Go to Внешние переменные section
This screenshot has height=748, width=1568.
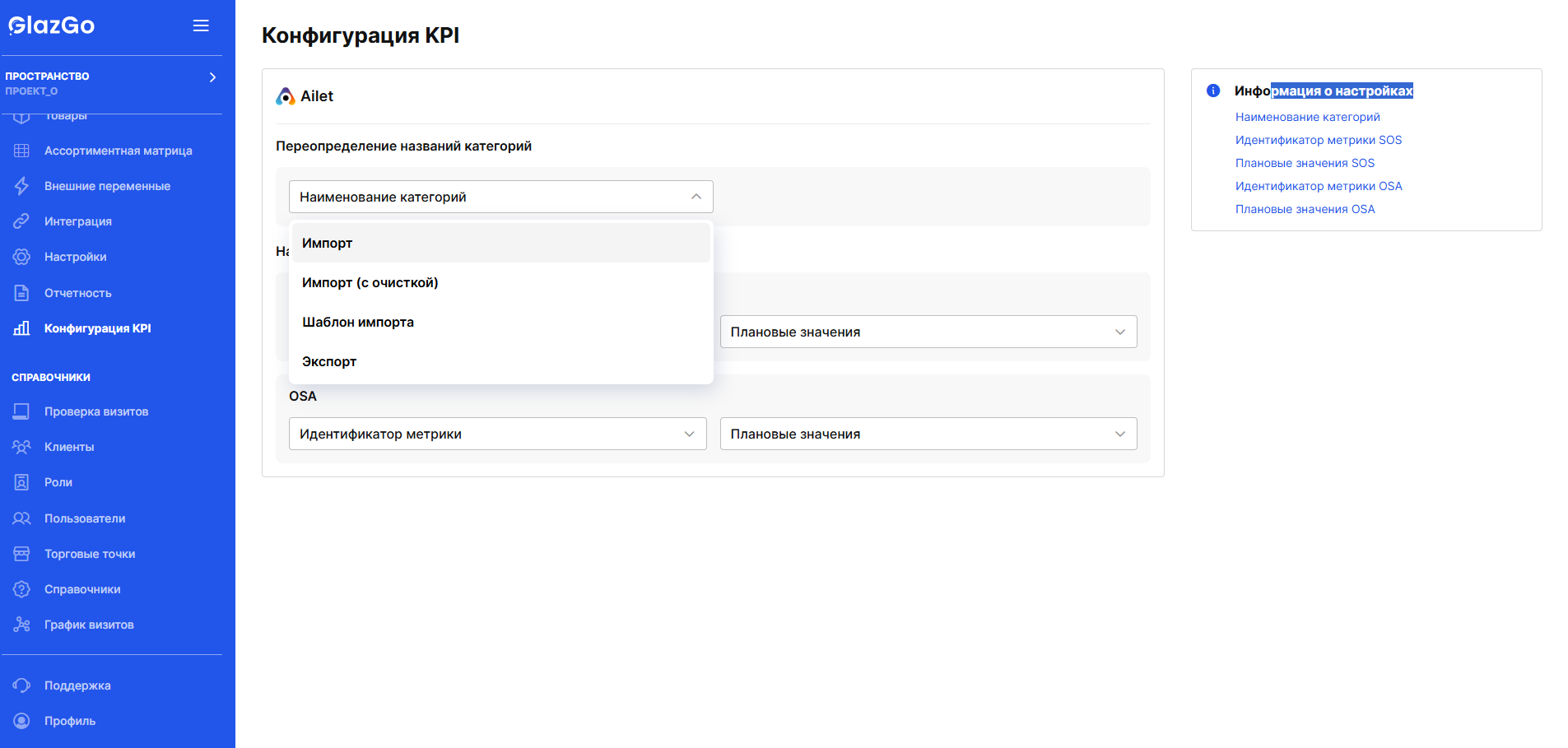(108, 186)
